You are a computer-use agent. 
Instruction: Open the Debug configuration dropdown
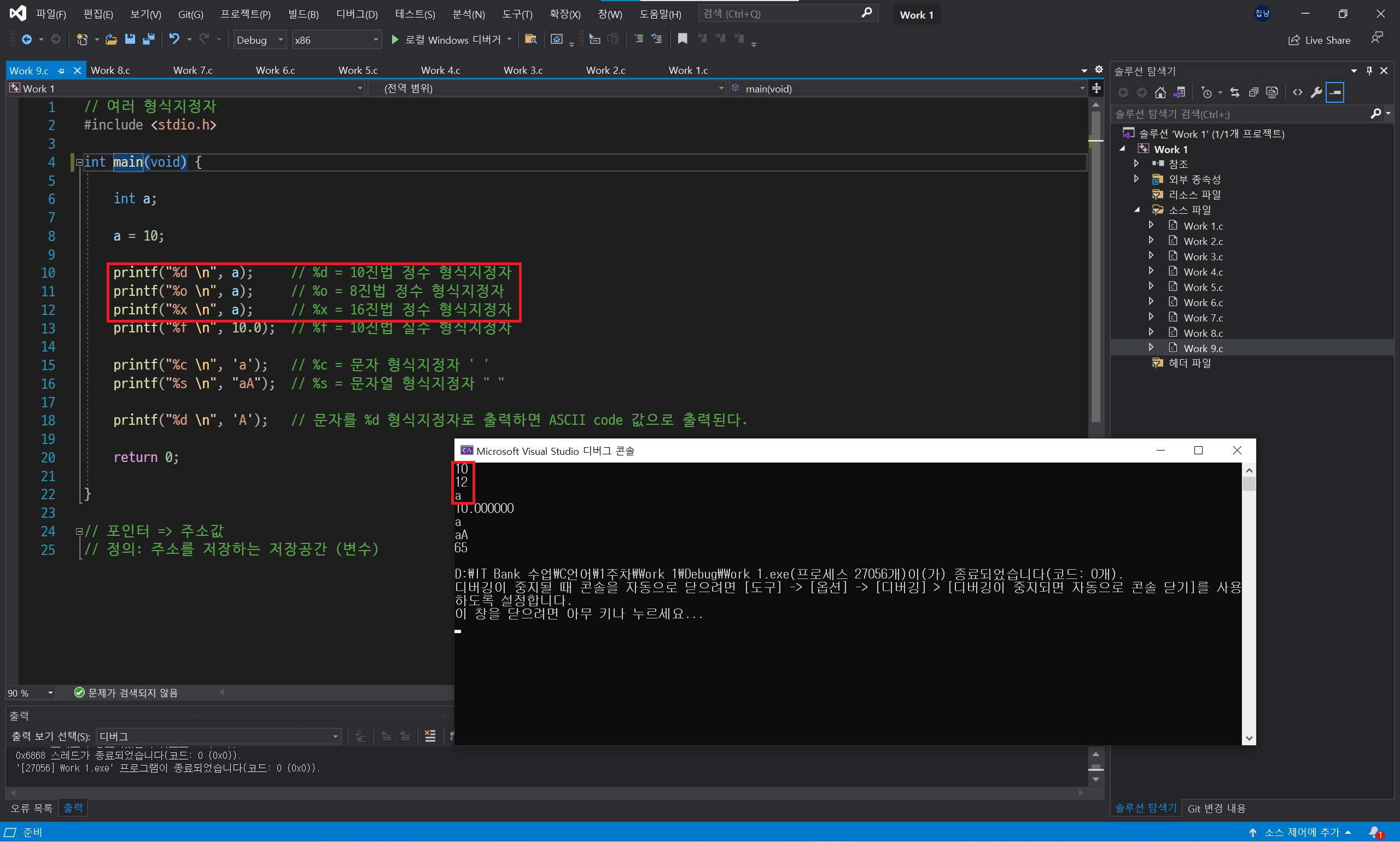[x=260, y=40]
